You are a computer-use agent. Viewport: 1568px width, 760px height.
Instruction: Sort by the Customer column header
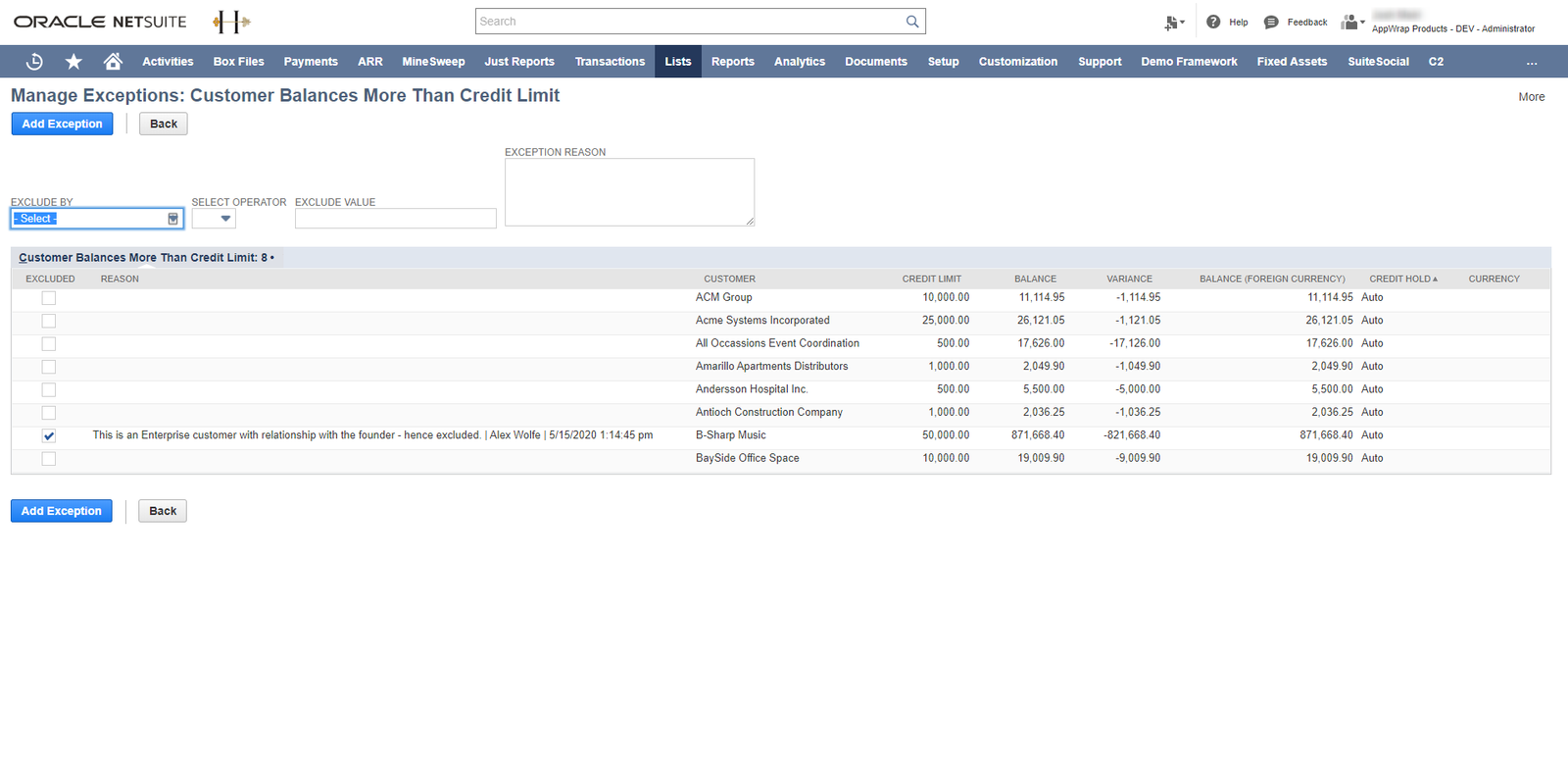(729, 279)
